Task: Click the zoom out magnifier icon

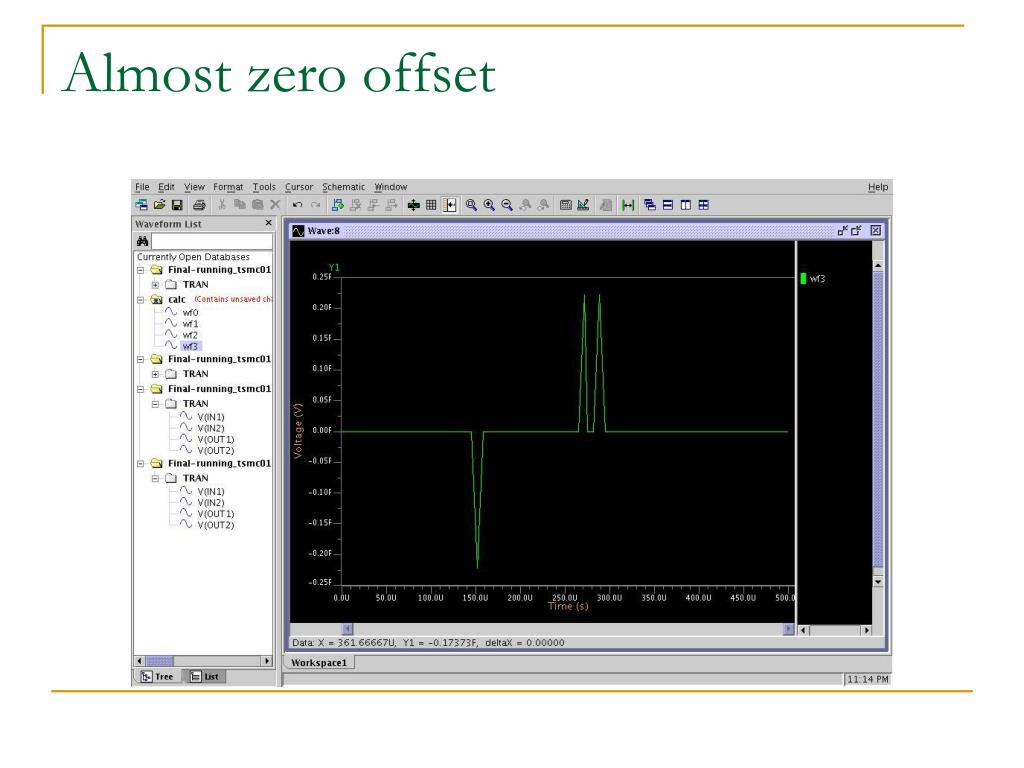Action: click(507, 205)
